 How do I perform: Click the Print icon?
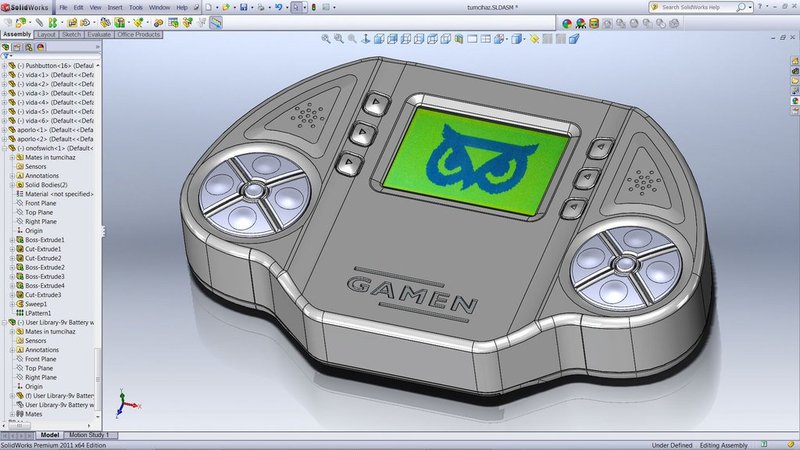(x=261, y=7)
